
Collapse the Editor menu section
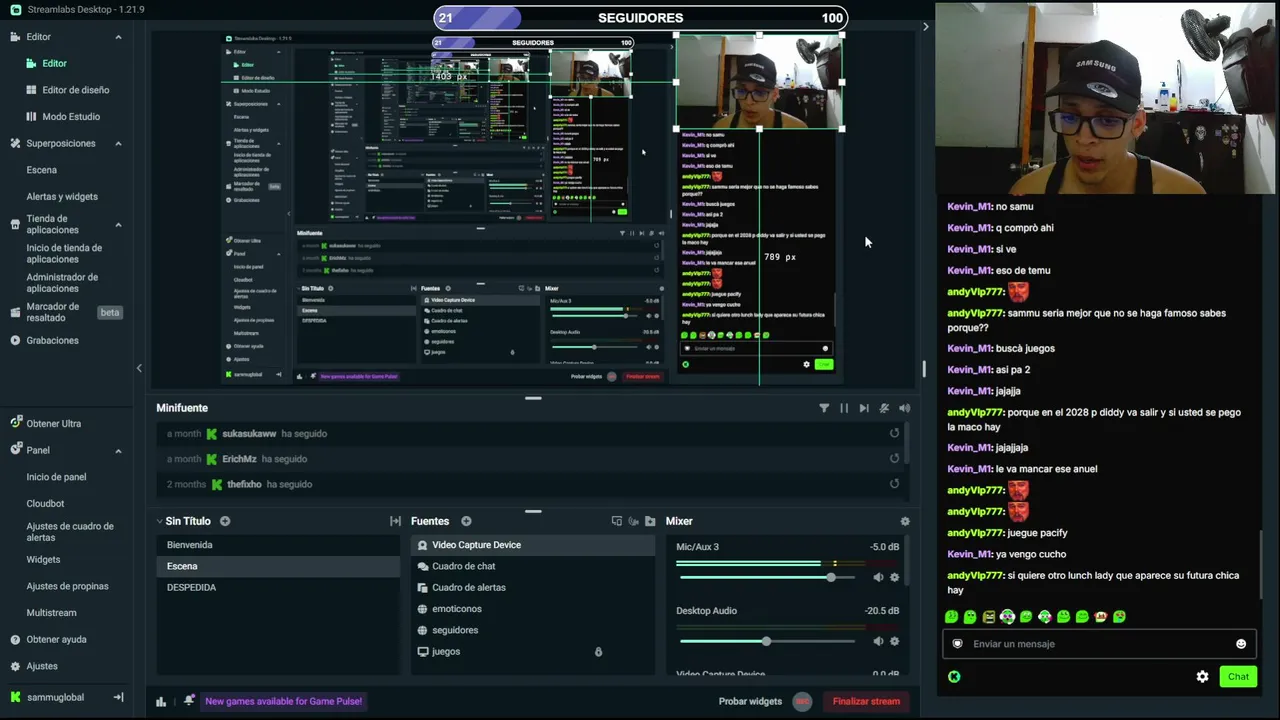click(118, 37)
